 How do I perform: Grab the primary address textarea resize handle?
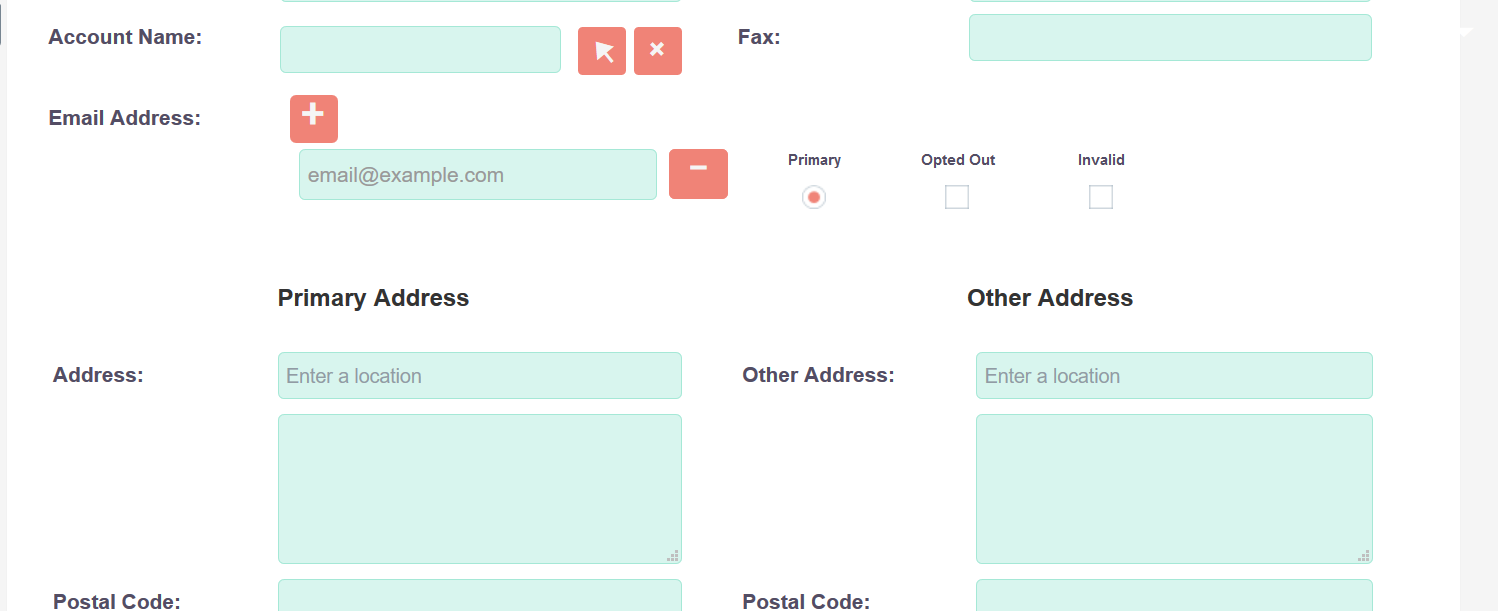coord(673,555)
